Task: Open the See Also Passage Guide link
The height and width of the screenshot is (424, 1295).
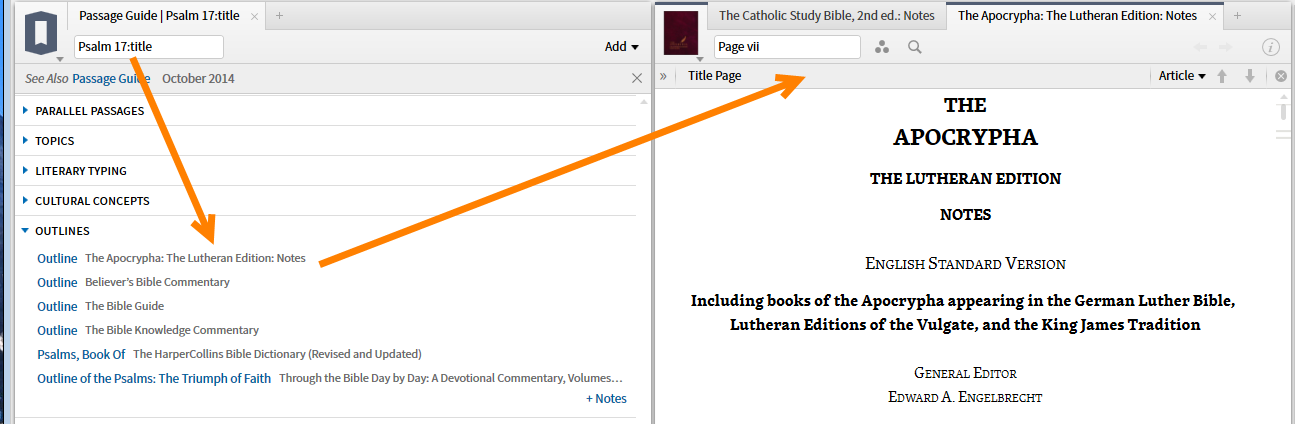Action: coord(112,78)
